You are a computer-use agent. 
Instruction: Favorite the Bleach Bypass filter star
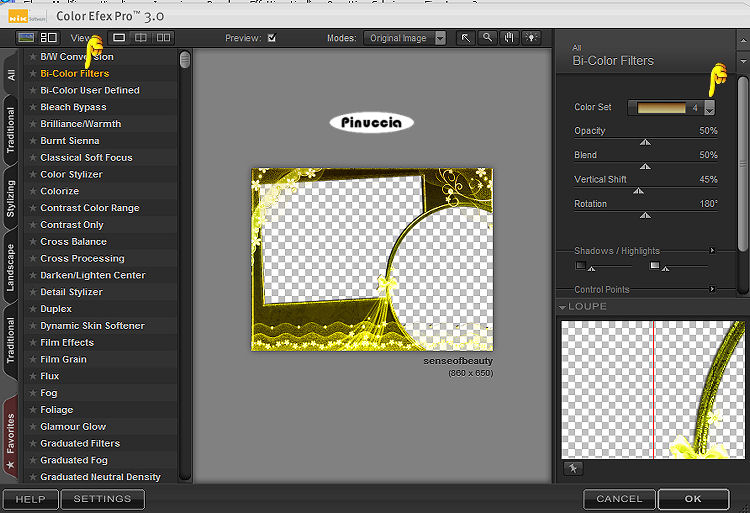(x=33, y=107)
